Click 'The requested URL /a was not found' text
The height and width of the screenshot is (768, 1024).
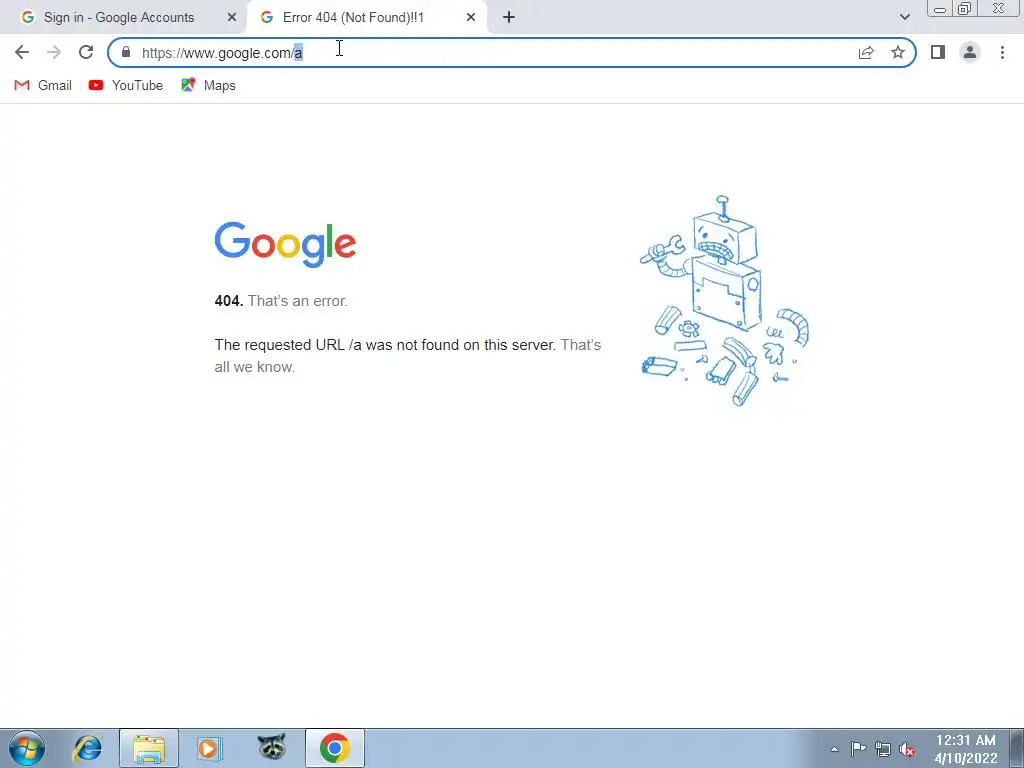tap(385, 345)
